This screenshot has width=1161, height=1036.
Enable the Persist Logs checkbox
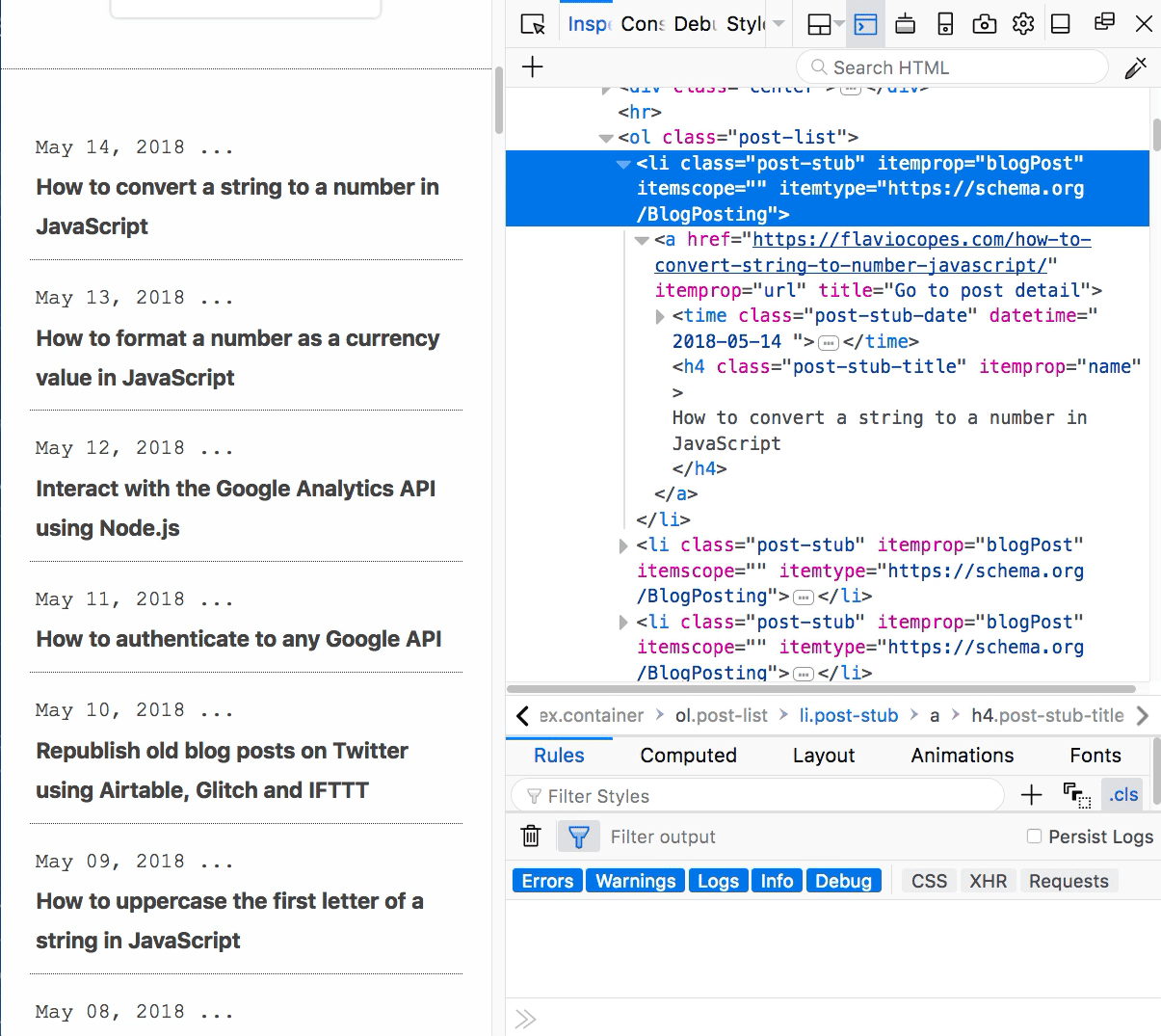pyautogui.click(x=1034, y=837)
